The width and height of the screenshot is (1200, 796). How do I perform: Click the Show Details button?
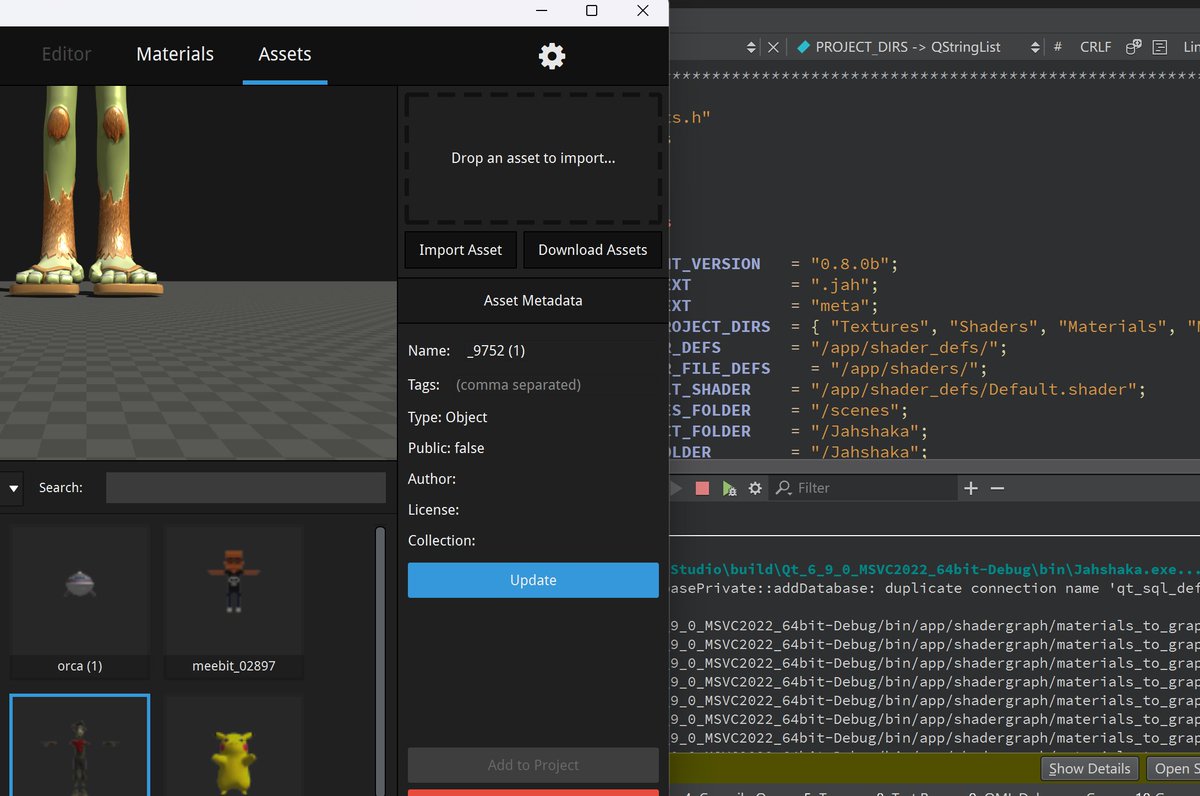click(x=1089, y=768)
